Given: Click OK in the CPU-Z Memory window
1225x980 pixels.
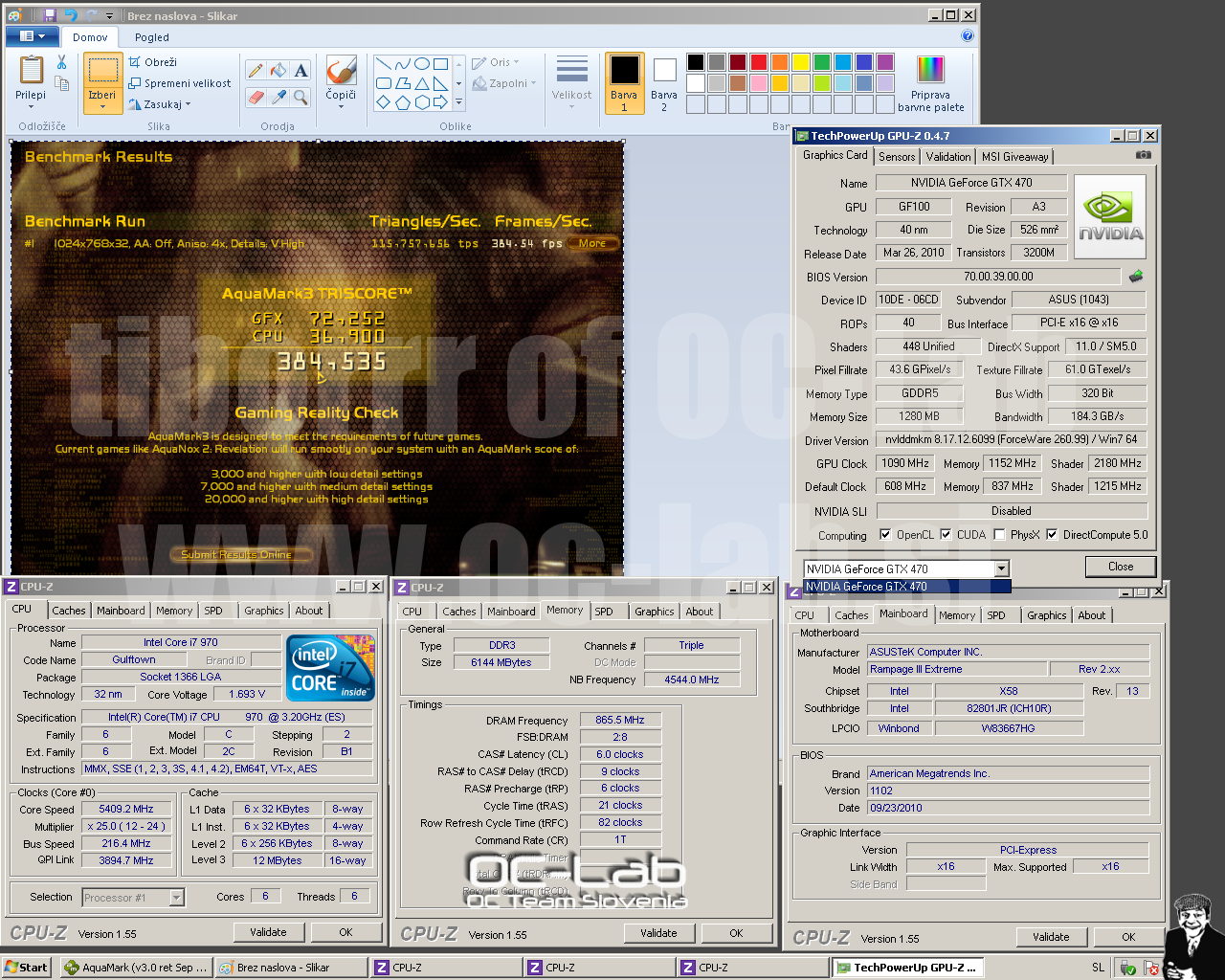Looking at the screenshot, I should (x=736, y=933).
